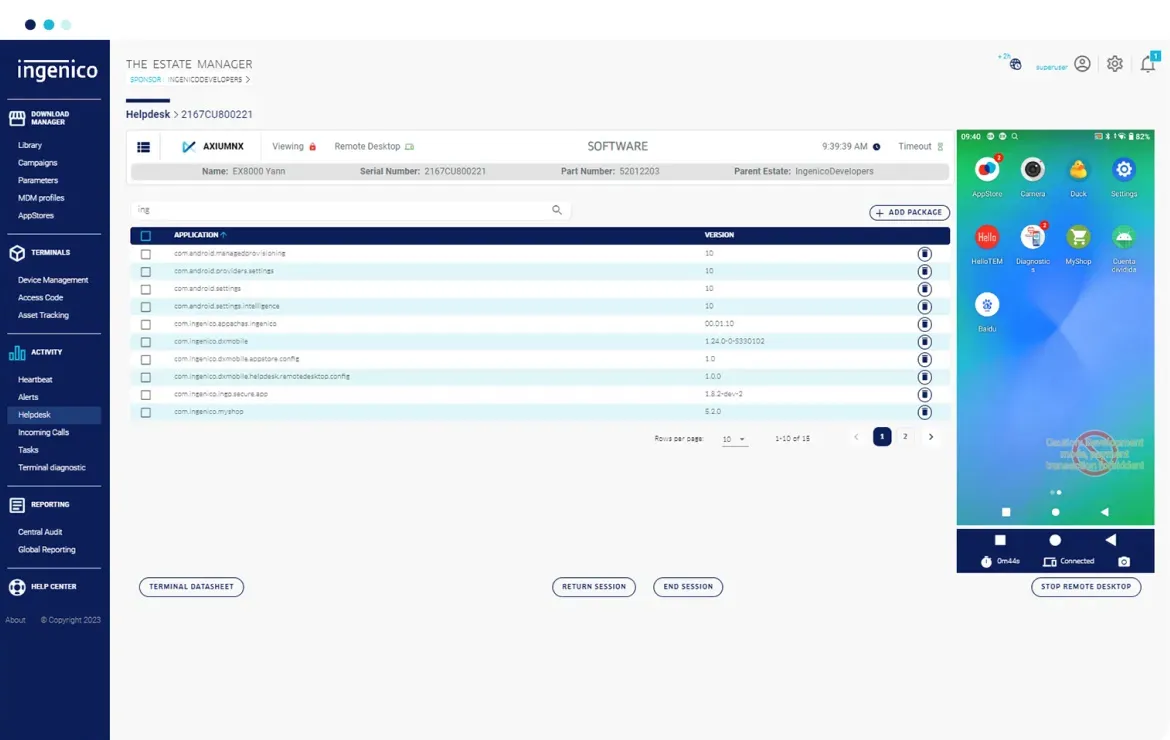Screen dimensions: 1170x740
Task: Select the checkbox for com.android.settings
Action: click(145, 289)
